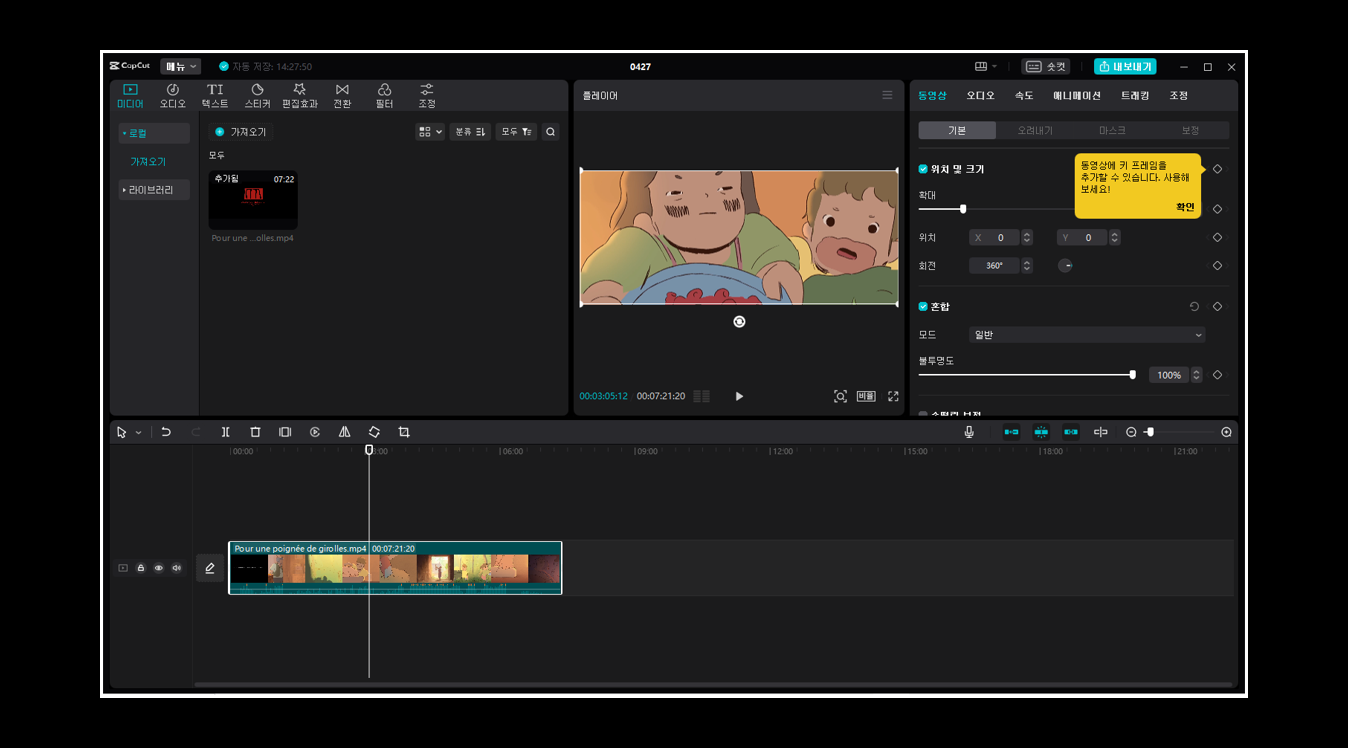Switch to the 트래킹 tab

(1135, 95)
